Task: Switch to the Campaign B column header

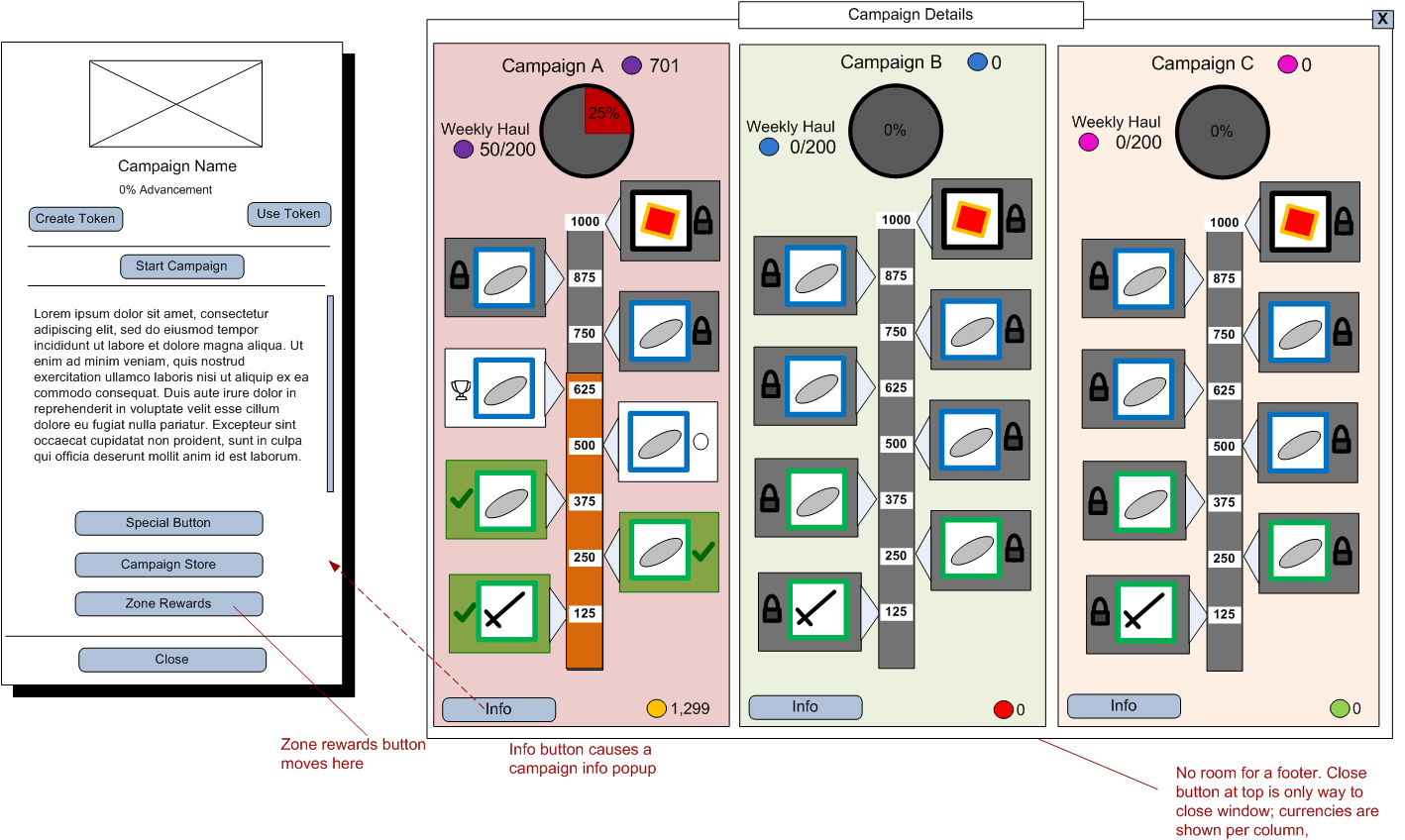Action: coord(893,61)
